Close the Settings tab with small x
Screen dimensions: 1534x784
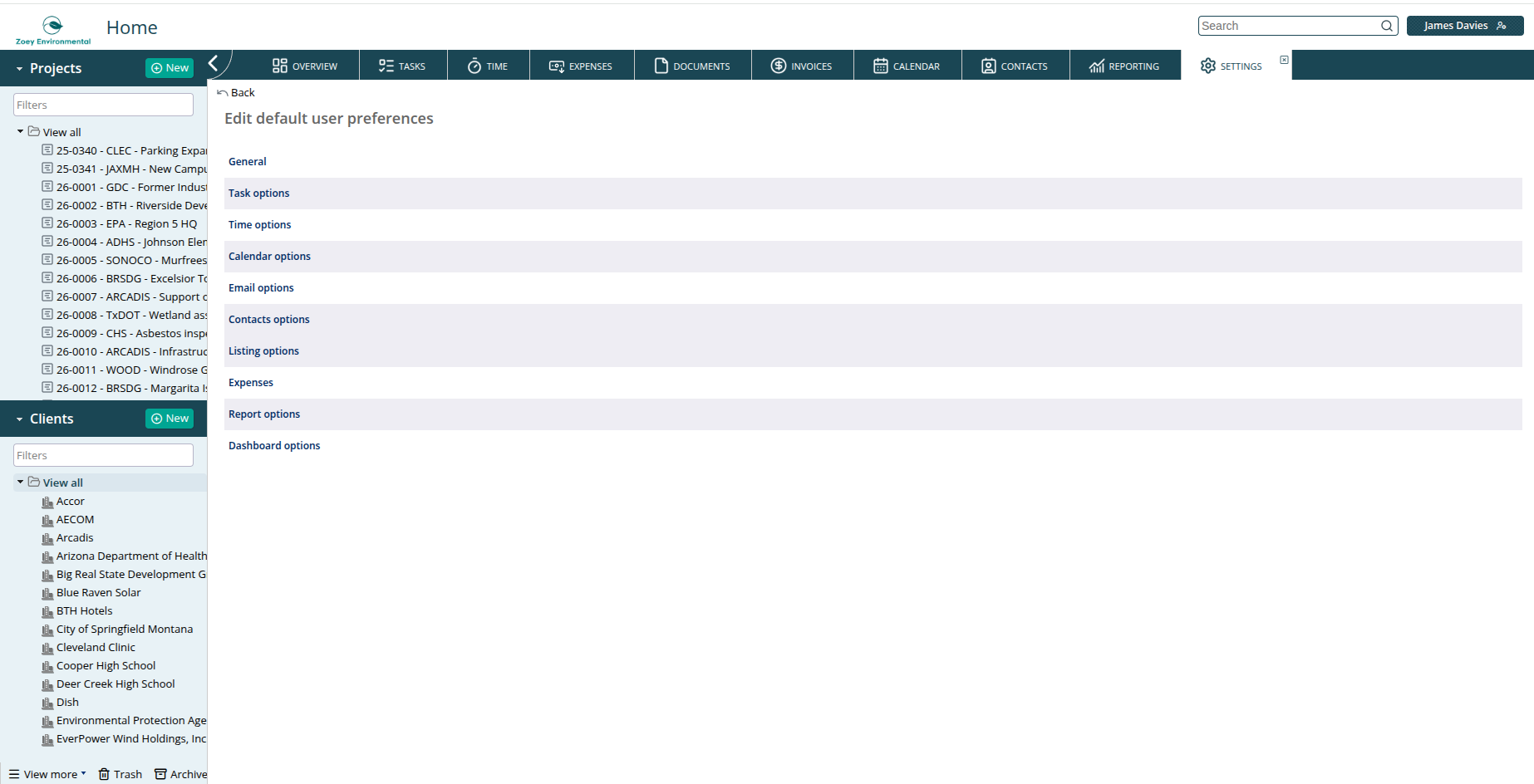click(x=1284, y=60)
